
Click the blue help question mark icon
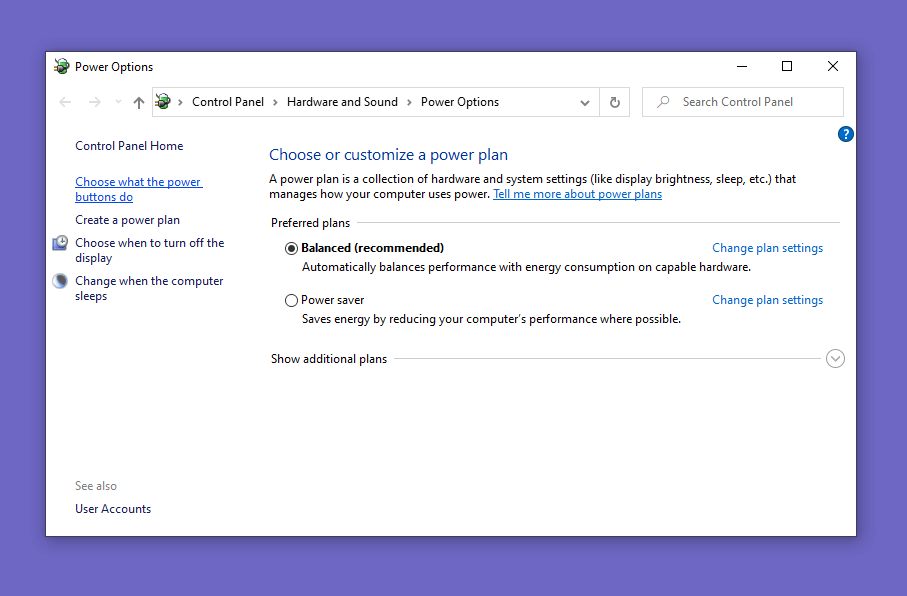845,134
